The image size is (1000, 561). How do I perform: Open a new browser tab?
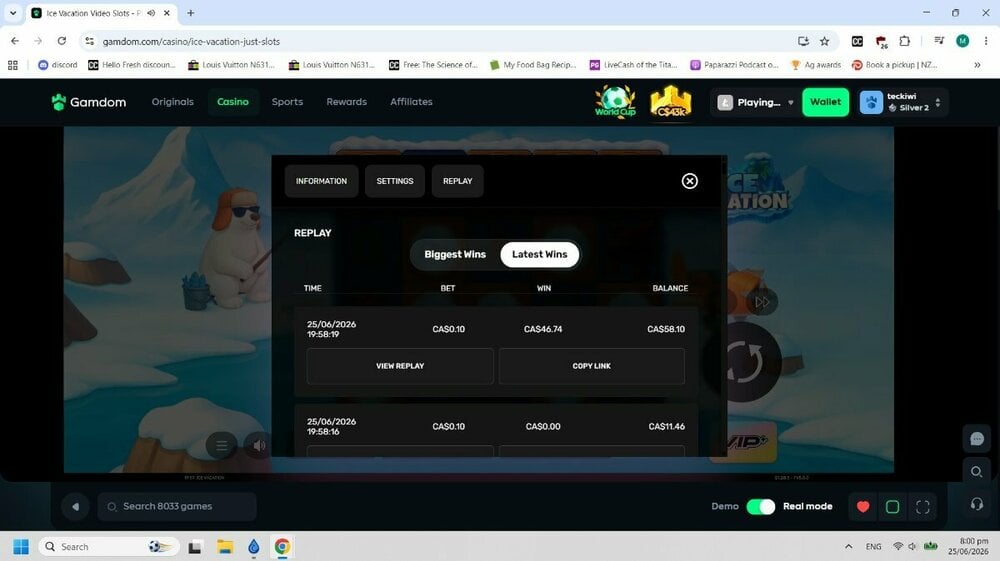click(190, 13)
